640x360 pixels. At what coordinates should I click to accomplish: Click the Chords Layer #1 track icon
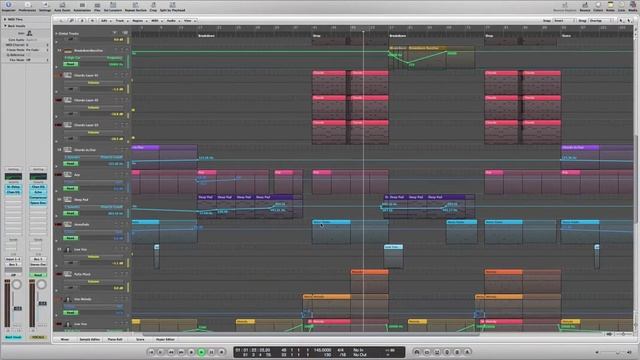(68, 76)
